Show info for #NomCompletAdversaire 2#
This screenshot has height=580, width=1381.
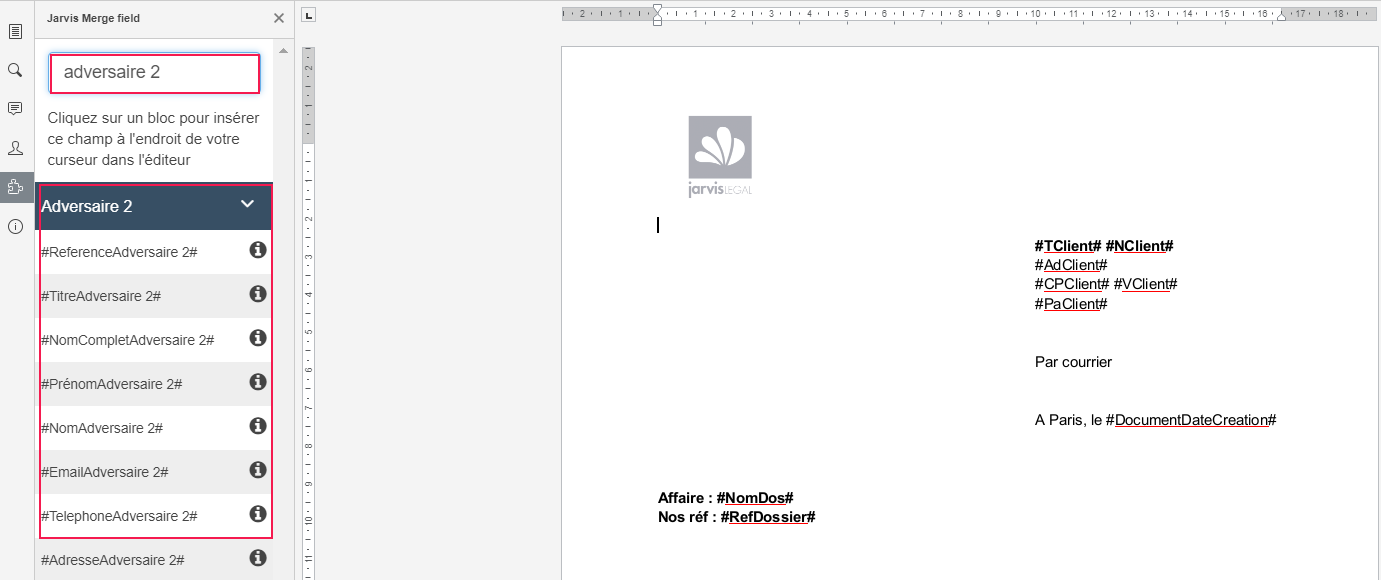point(257,338)
